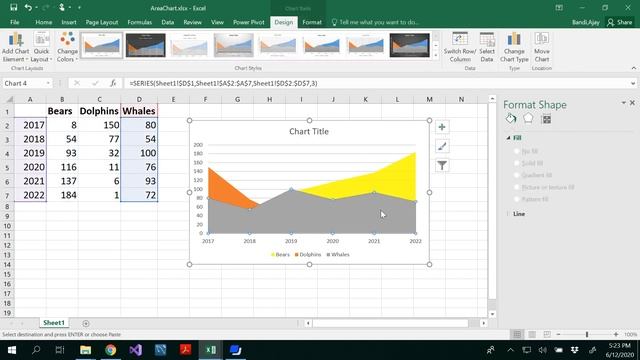Open Windows Start menu
Image resolution: width=640 pixels, height=360 pixels.
[12, 350]
